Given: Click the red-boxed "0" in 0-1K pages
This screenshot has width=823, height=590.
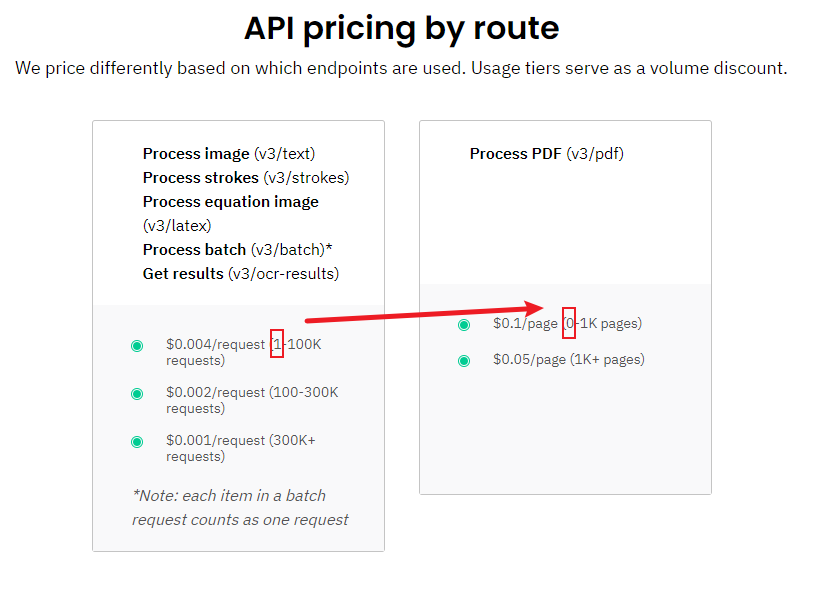Looking at the screenshot, I should (569, 324).
